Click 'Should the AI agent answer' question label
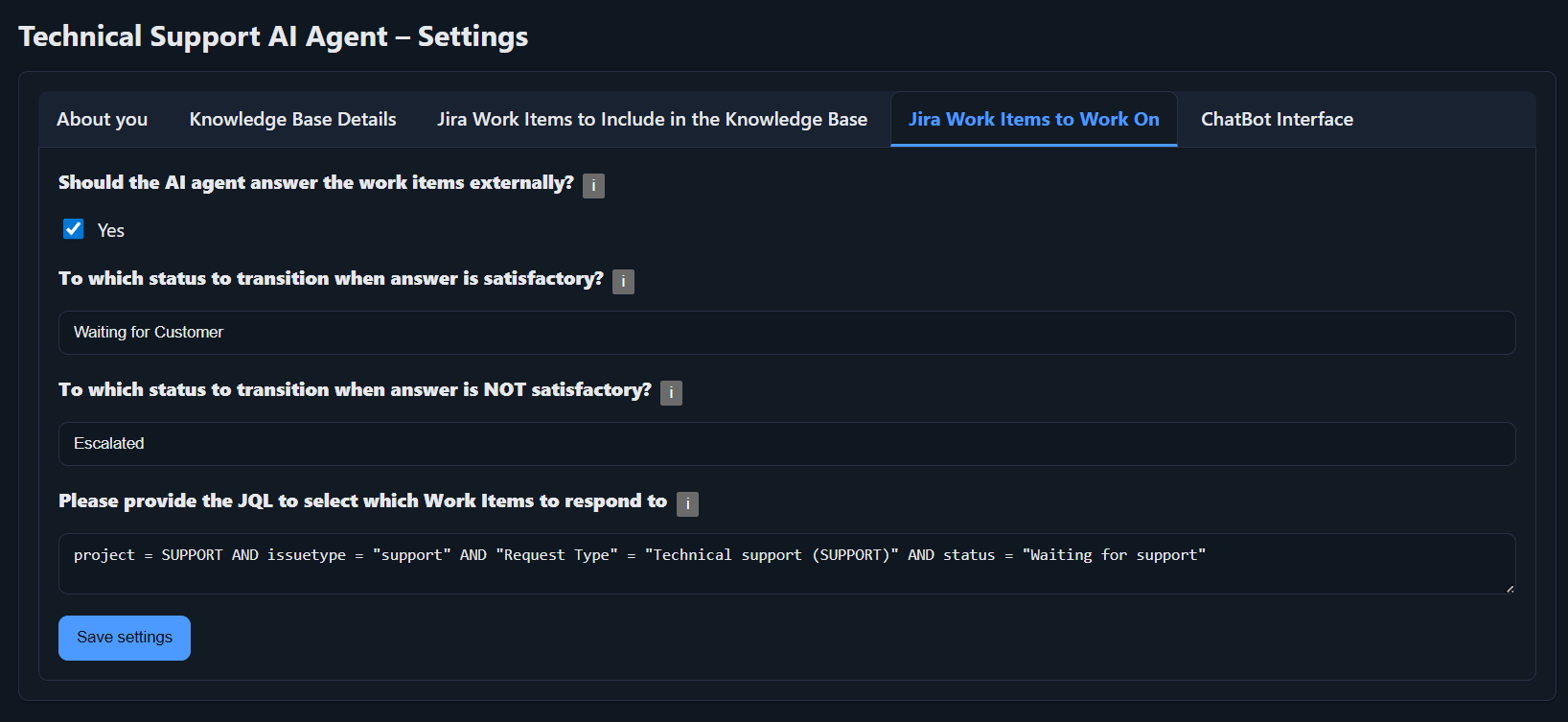Image resolution: width=1568 pixels, height=722 pixels. click(x=316, y=183)
